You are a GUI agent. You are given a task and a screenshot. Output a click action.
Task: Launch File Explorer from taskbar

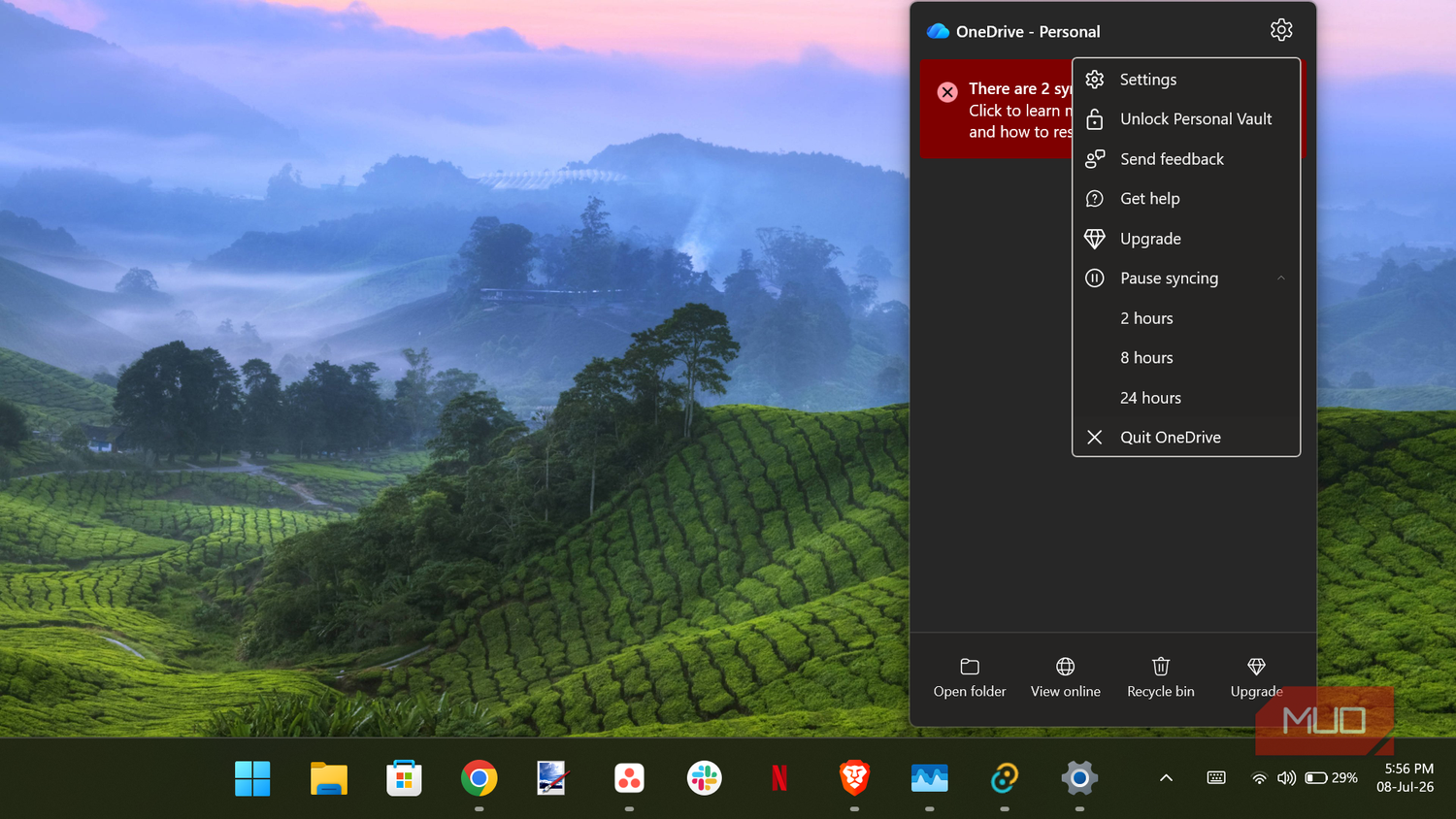click(x=329, y=778)
